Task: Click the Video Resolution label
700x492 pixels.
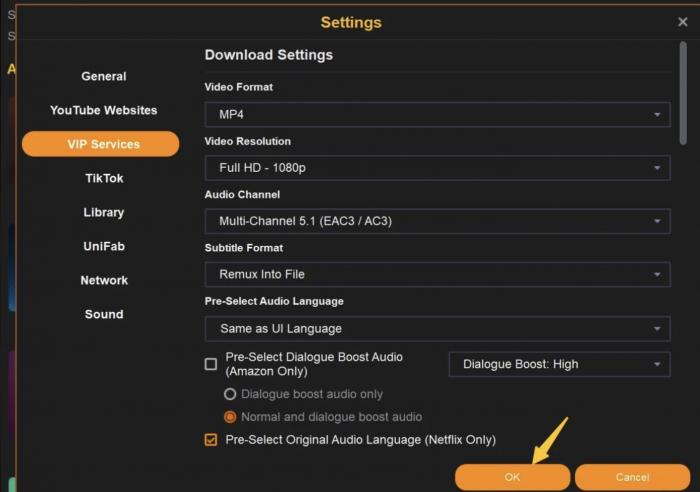Action: 248,141
